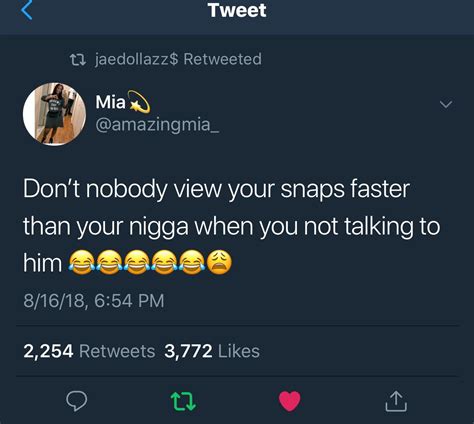
Task: Open Mia's display name
Action: pos(111,102)
